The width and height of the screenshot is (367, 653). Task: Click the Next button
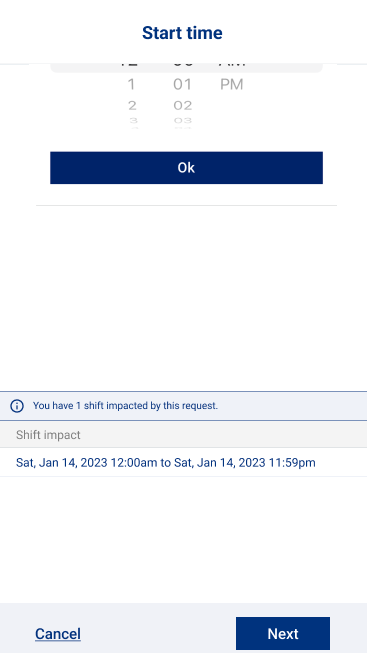tap(283, 633)
